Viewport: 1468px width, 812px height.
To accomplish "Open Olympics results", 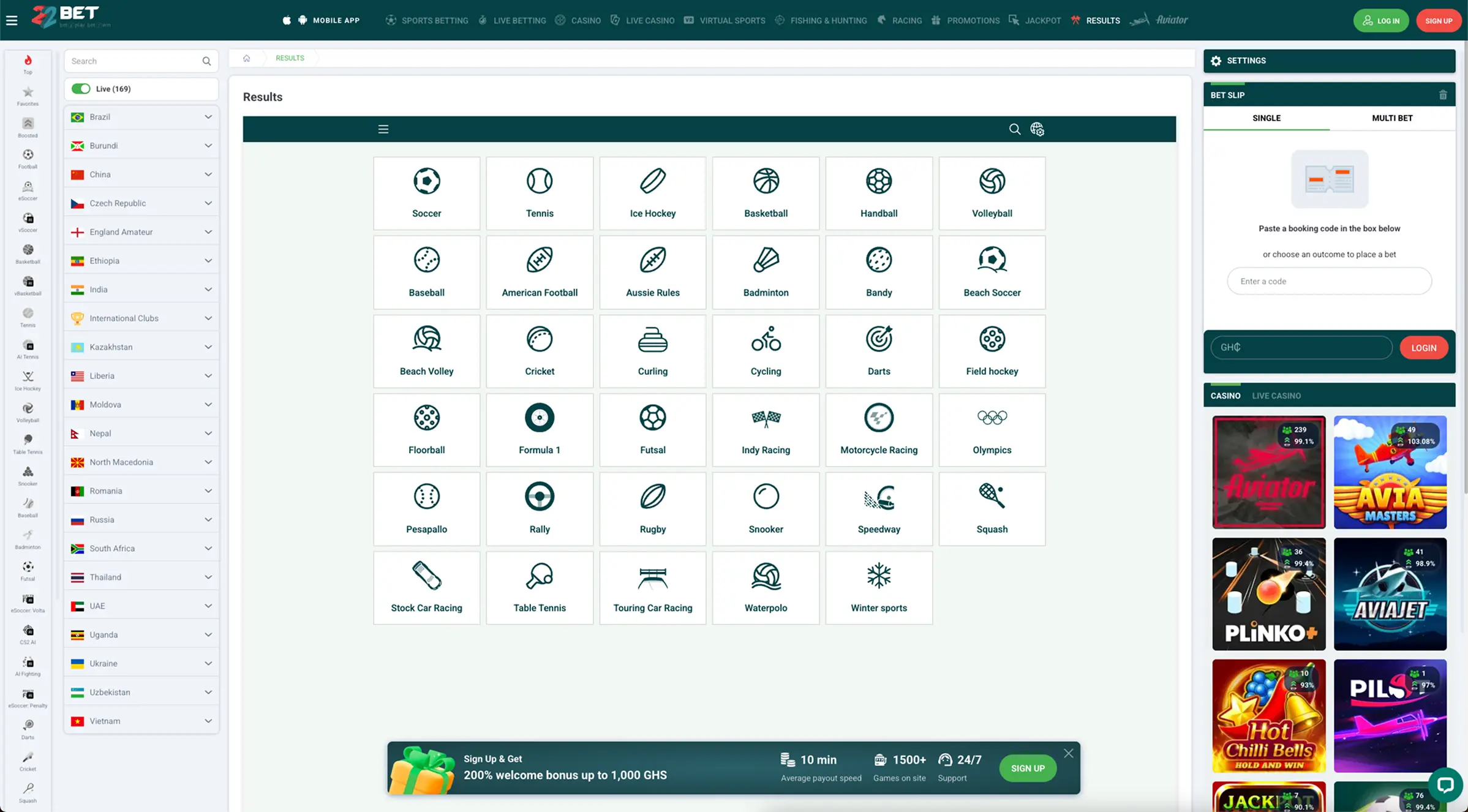I will click(x=992, y=429).
